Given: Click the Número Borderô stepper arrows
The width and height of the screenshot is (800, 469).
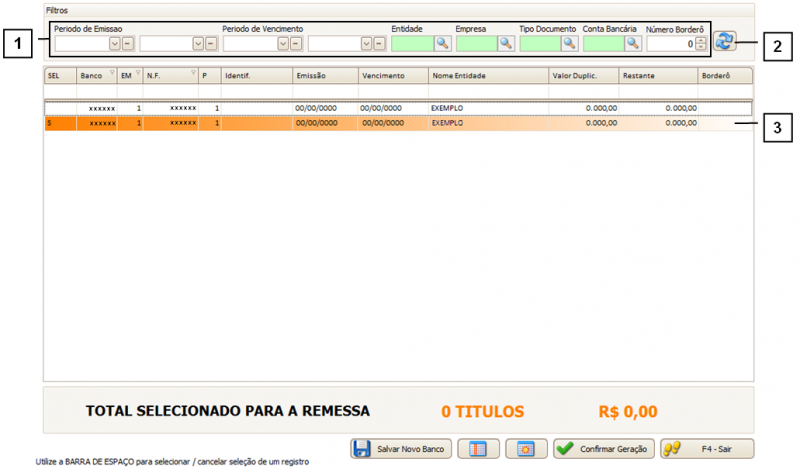Looking at the screenshot, I should click(700, 43).
